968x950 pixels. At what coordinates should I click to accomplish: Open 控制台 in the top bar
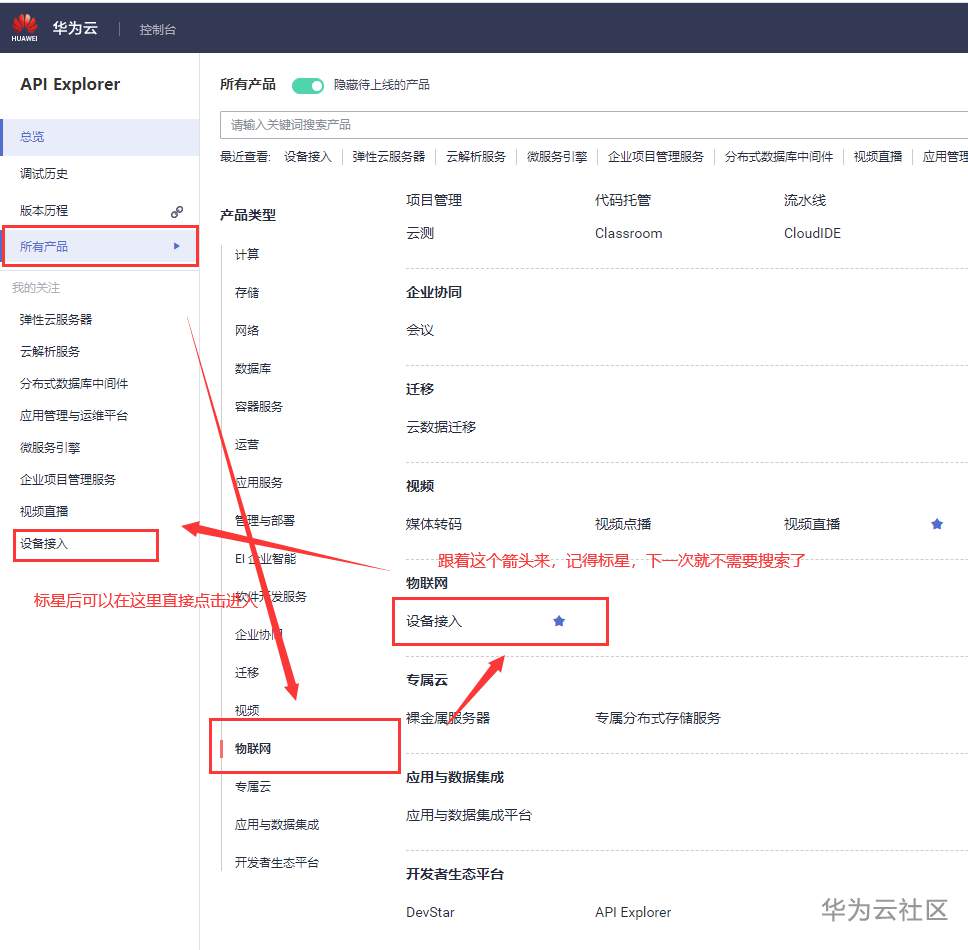pyautogui.click(x=157, y=29)
